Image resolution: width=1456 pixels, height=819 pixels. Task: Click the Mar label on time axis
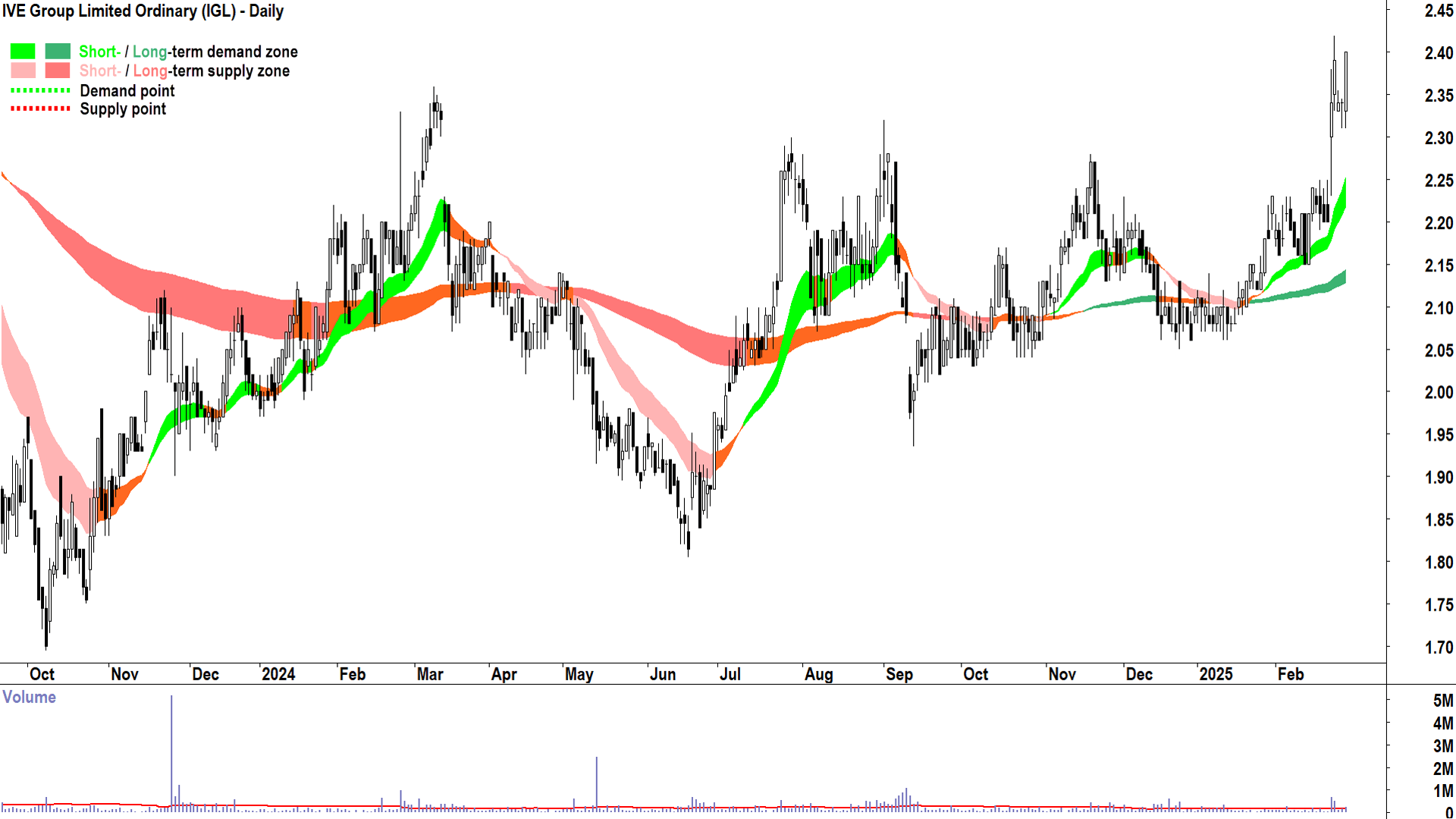[430, 674]
